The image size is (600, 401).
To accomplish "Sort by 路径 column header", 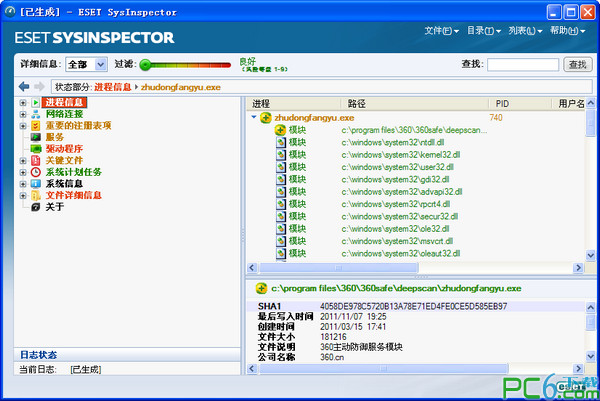I will (415, 104).
